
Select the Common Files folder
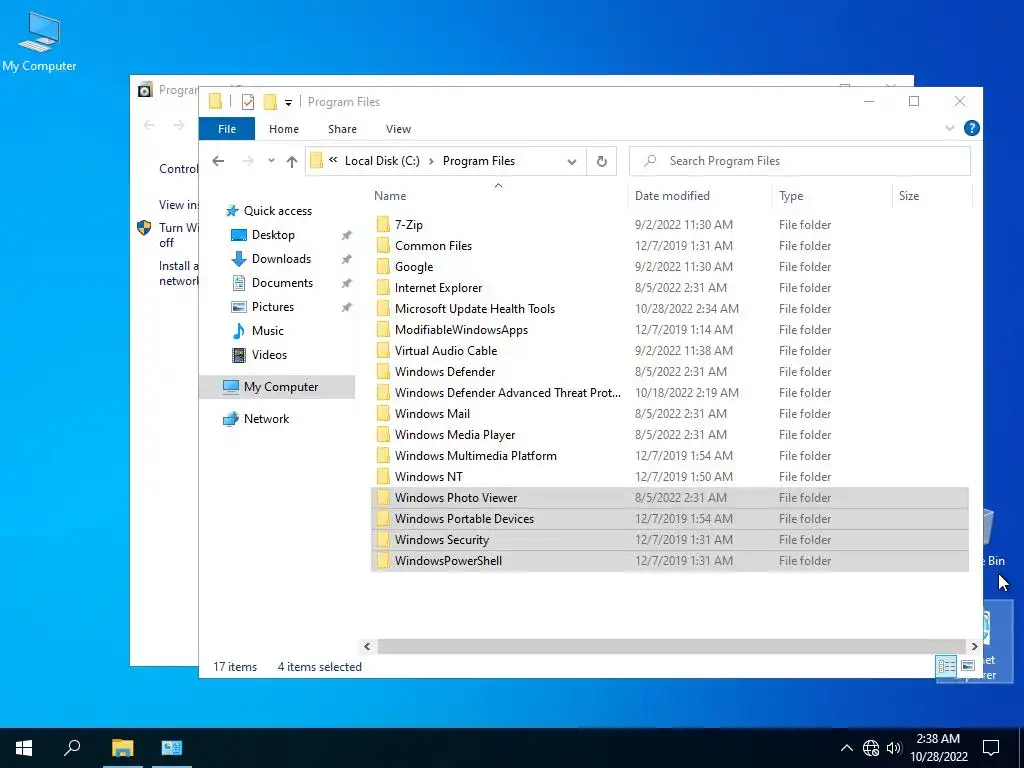[x=433, y=246]
